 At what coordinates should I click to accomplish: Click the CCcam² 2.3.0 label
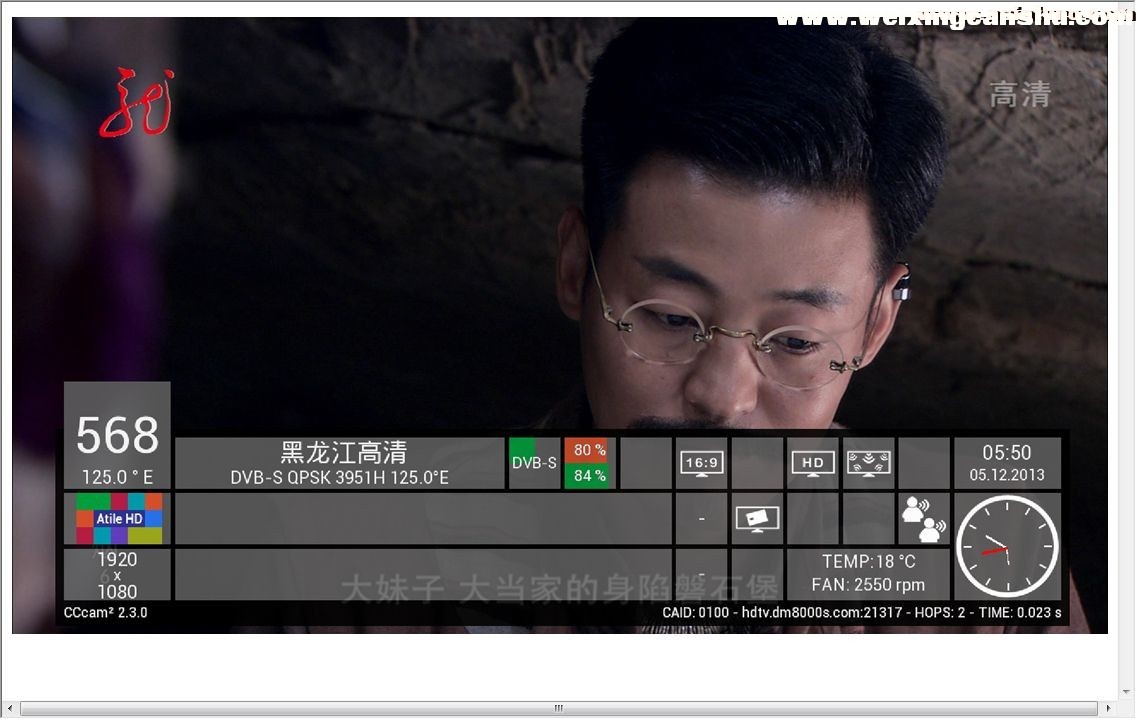coord(106,612)
